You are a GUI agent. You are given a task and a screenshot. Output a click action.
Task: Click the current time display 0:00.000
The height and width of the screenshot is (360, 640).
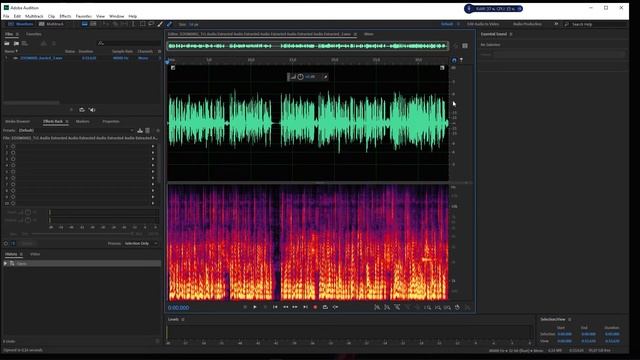click(178, 308)
